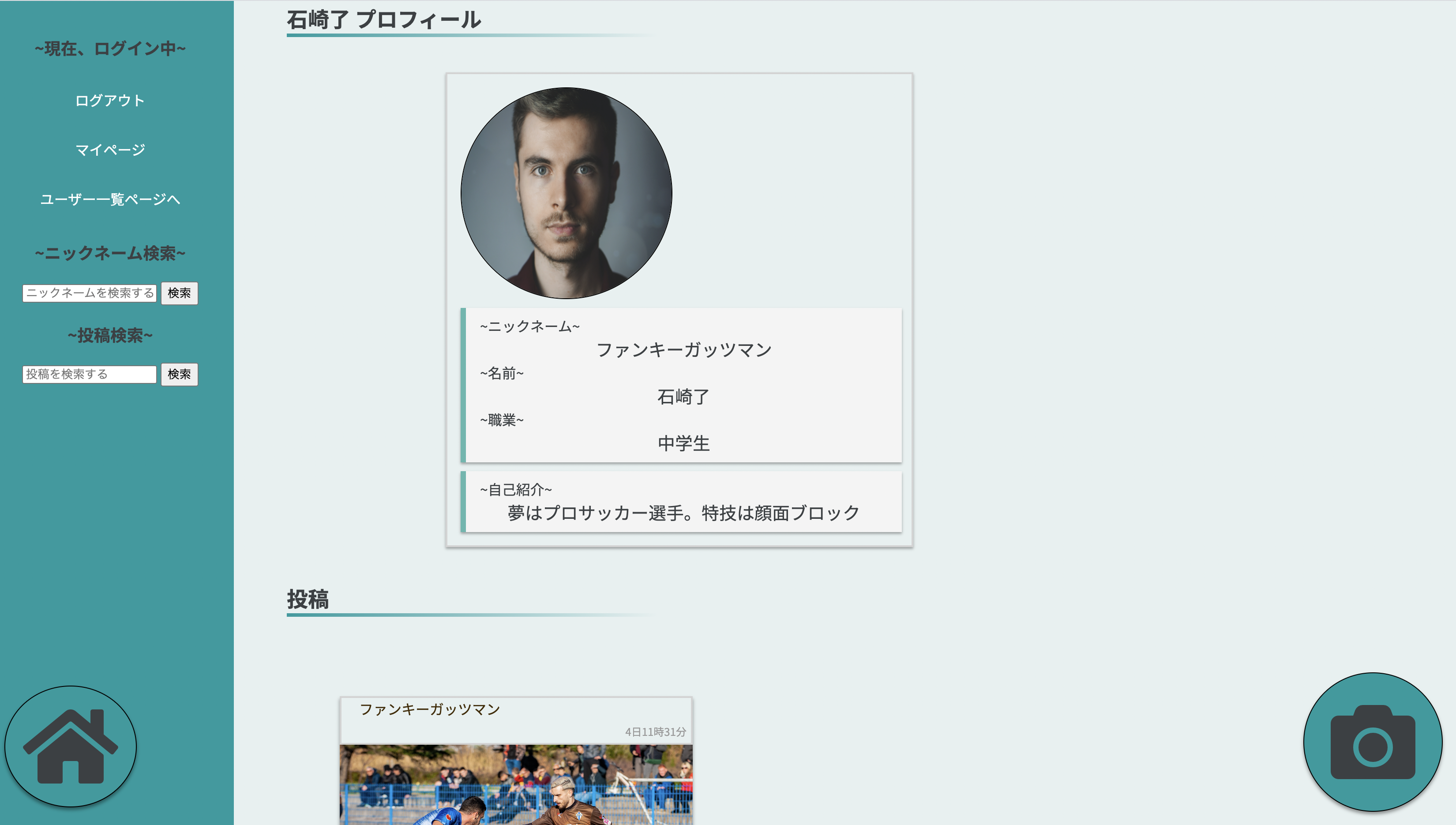Click the 検索 button for nickname search
1456x825 pixels.
click(x=179, y=293)
